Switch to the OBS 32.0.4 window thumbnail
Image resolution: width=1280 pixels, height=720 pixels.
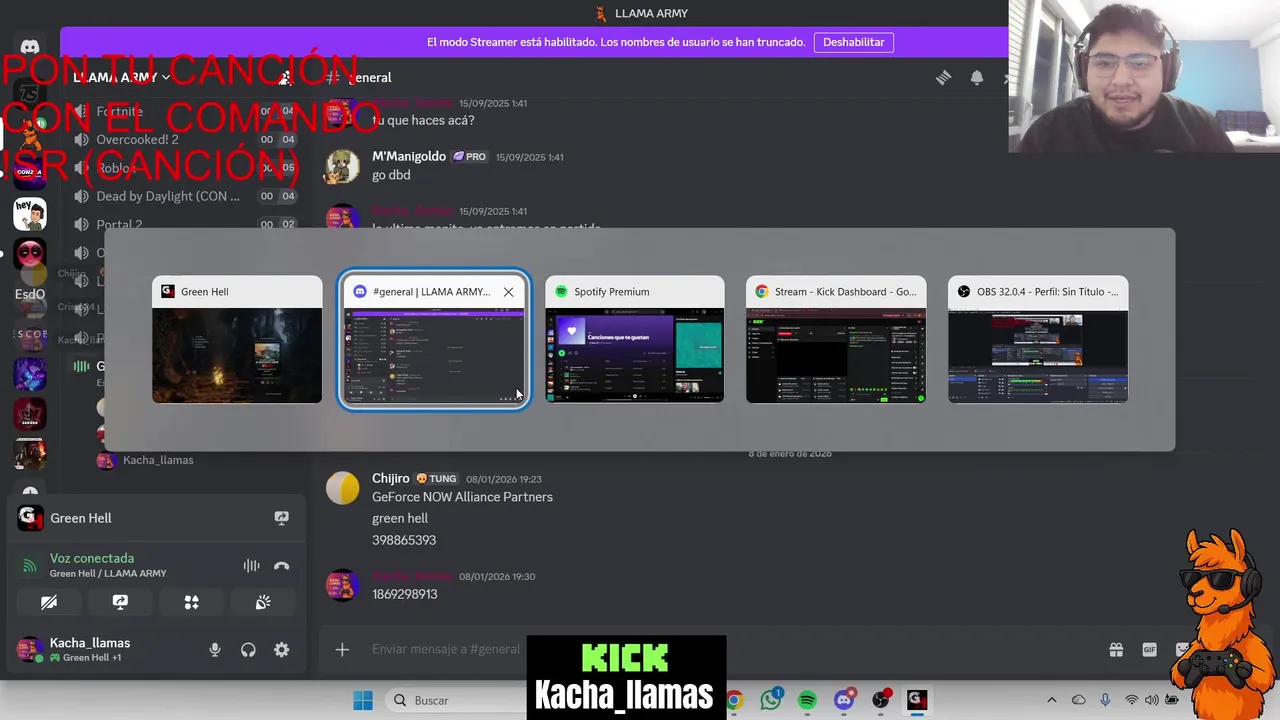(1038, 340)
